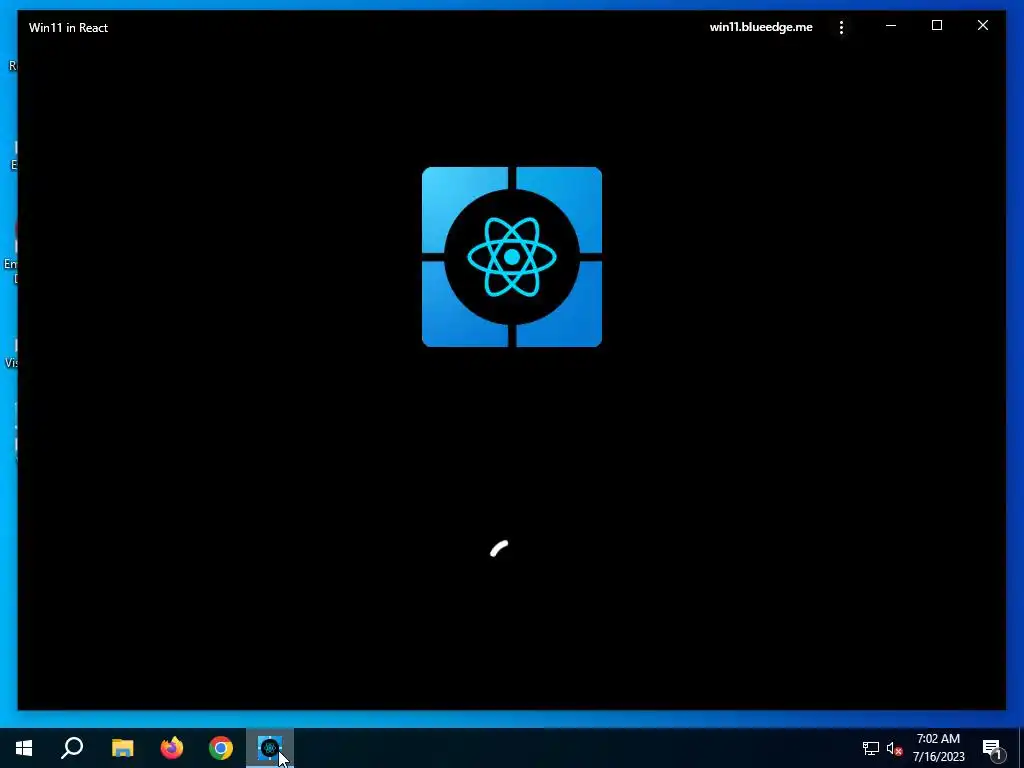Open the three-dot app menu in title bar
The height and width of the screenshot is (768, 1024).
coord(841,27)
